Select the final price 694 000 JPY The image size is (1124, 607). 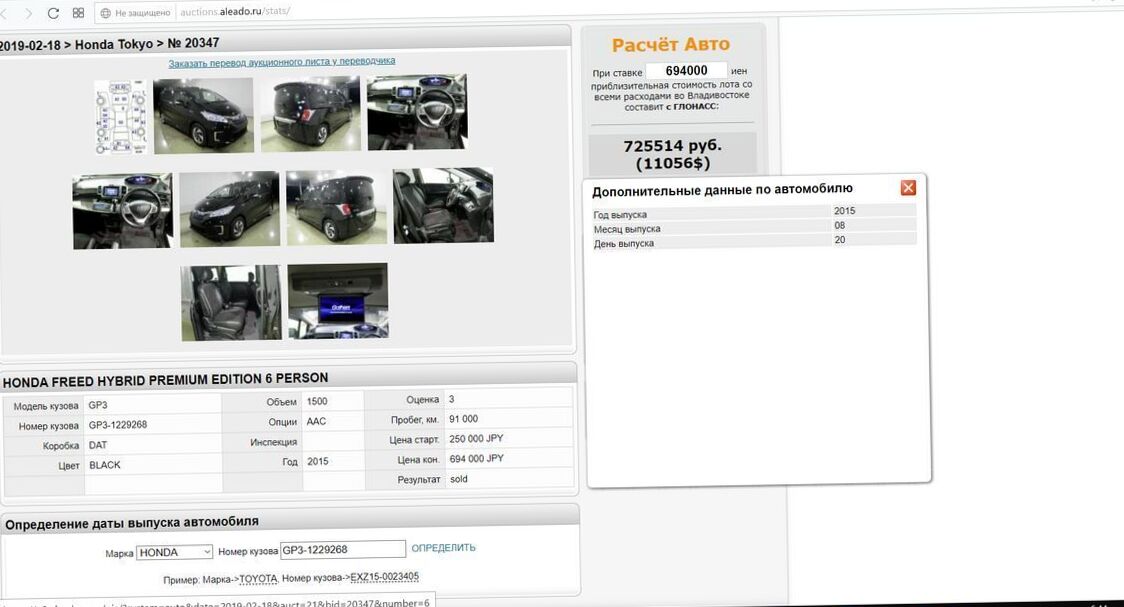[x=476, y=459]
